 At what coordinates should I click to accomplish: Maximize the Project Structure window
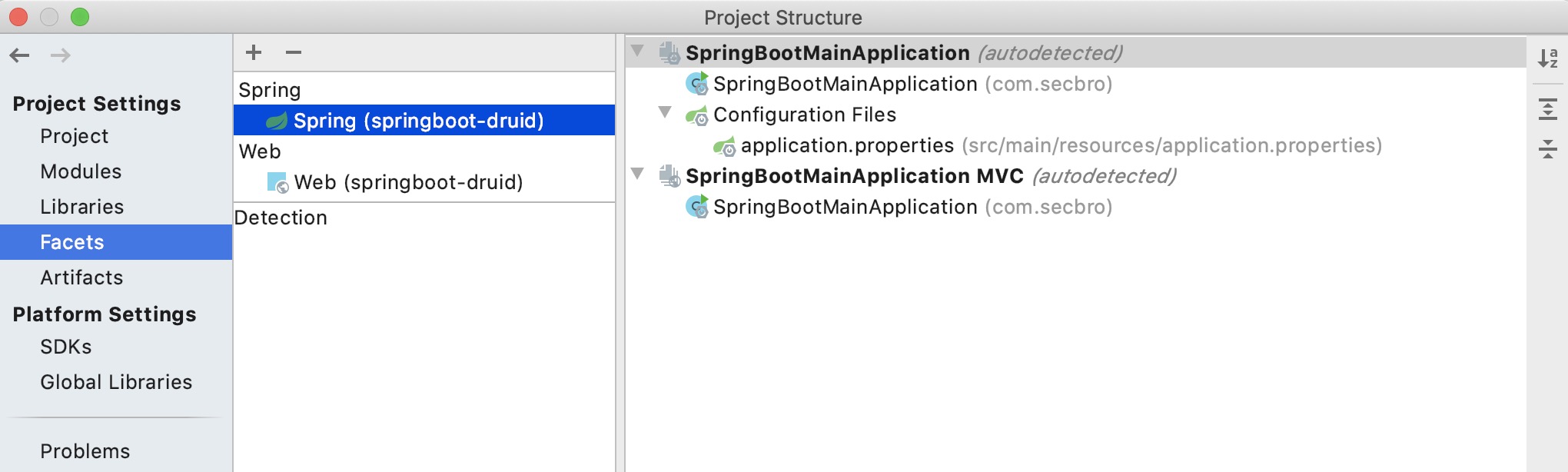(x=80, y=17)
